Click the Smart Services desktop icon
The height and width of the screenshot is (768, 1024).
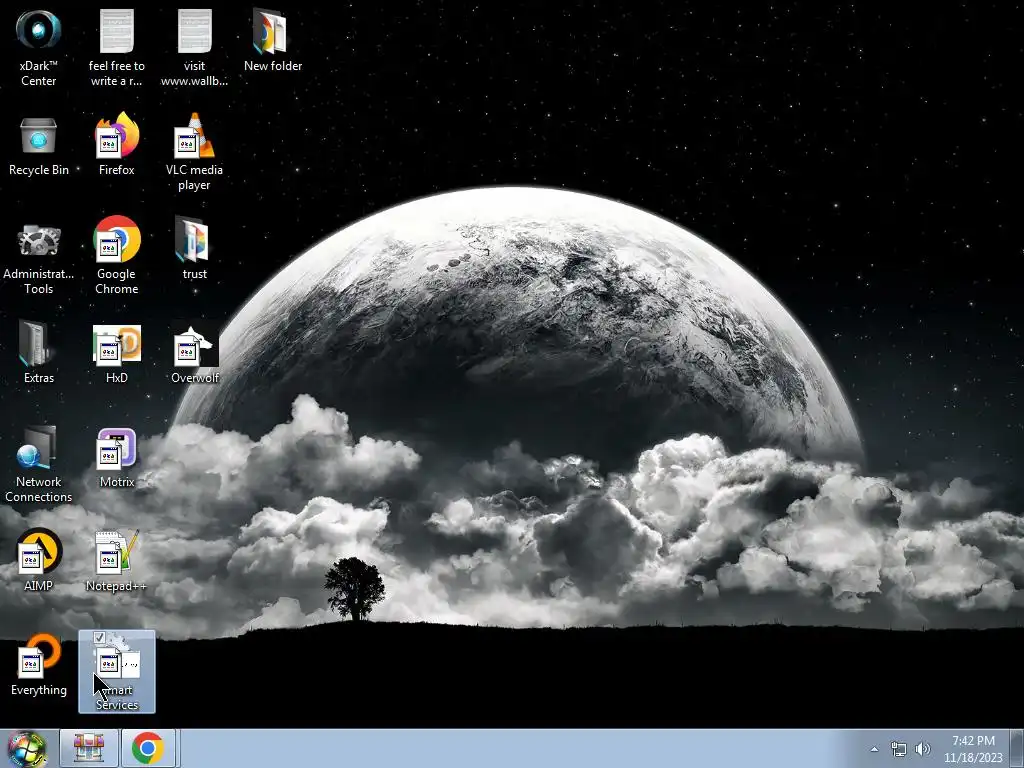point(117,671)
